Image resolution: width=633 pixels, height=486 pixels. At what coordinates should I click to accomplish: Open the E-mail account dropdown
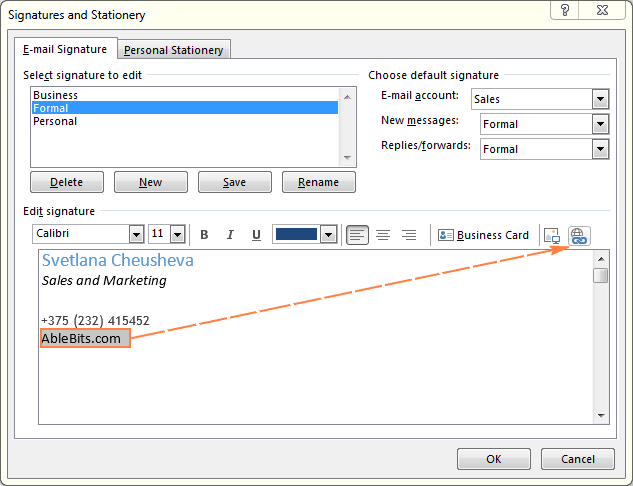point(600,99)
